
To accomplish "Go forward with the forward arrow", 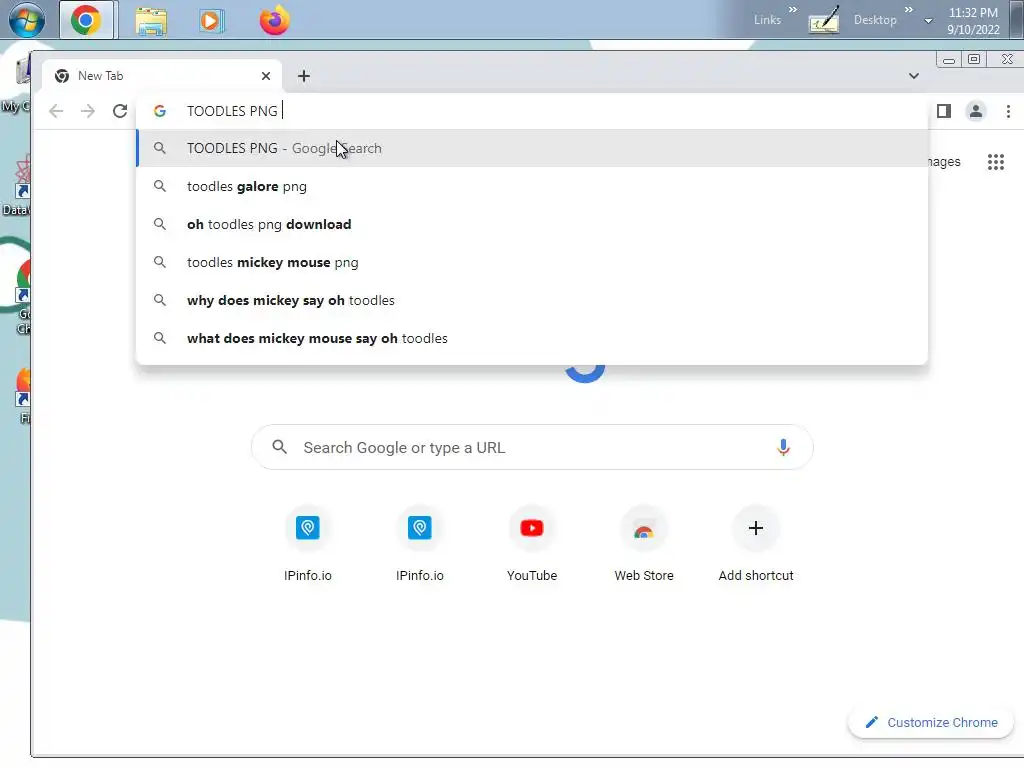I will click(x=88, y=111).
